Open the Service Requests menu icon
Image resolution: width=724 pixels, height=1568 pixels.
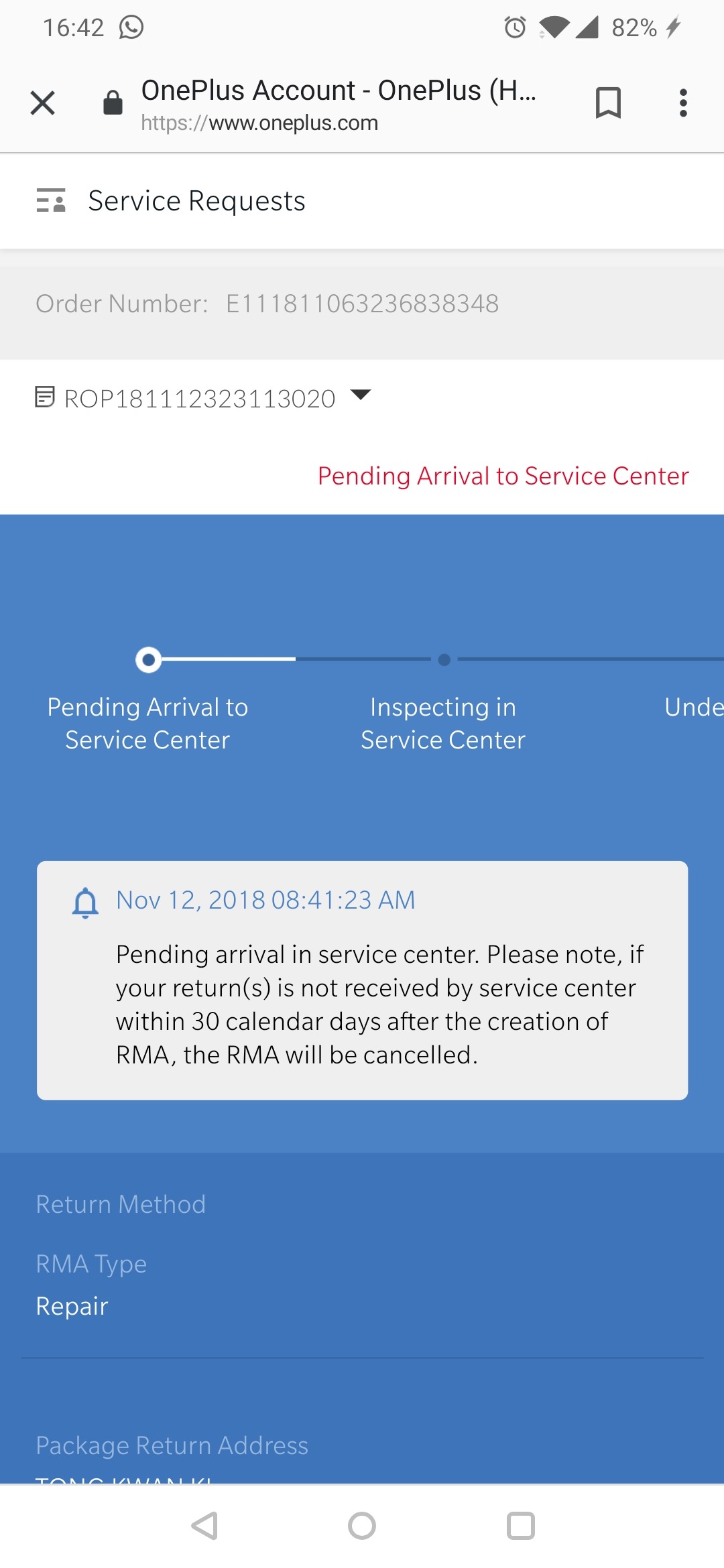(51, 200)
